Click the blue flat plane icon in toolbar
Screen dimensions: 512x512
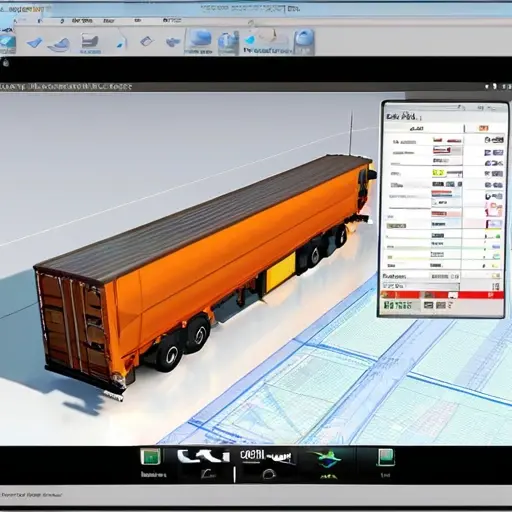click(35, 43)
